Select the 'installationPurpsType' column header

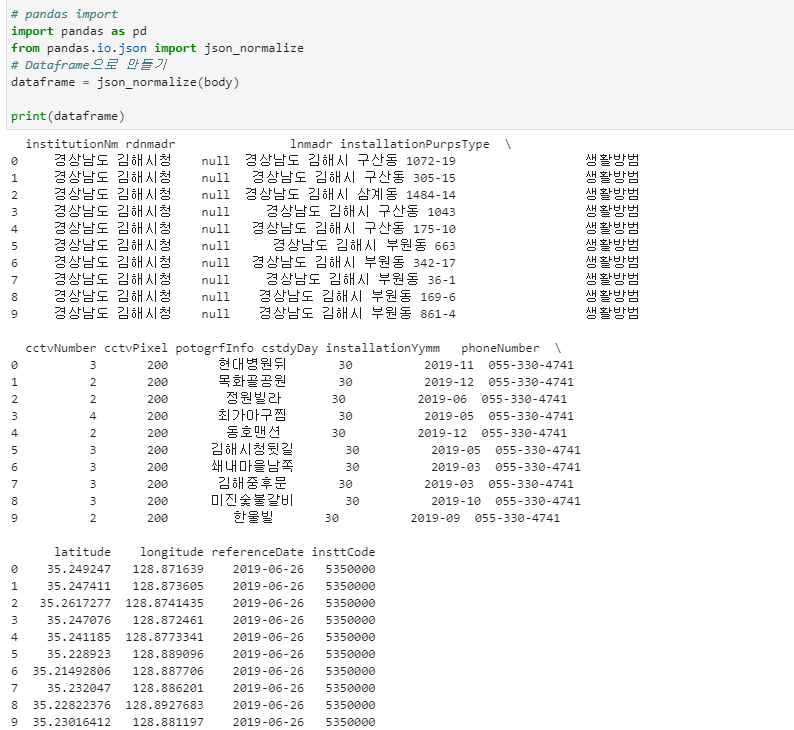(x=415, y=144)
